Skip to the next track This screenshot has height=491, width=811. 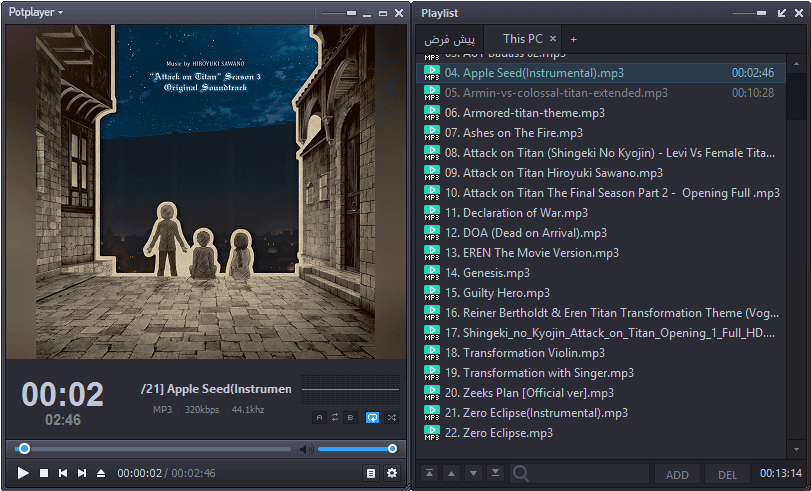[82, 473]
